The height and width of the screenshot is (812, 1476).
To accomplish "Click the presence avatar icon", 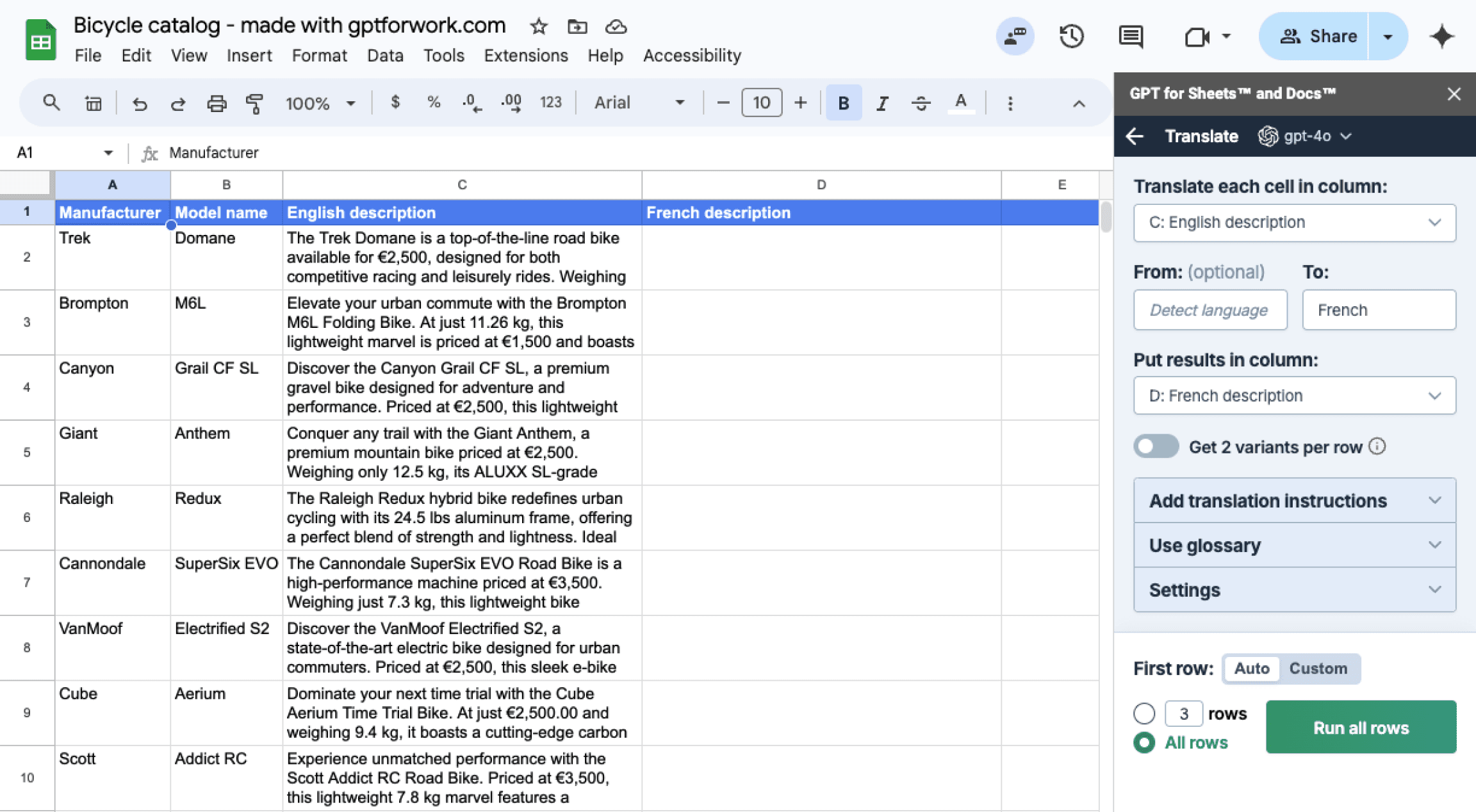I will pos(1014,37).
